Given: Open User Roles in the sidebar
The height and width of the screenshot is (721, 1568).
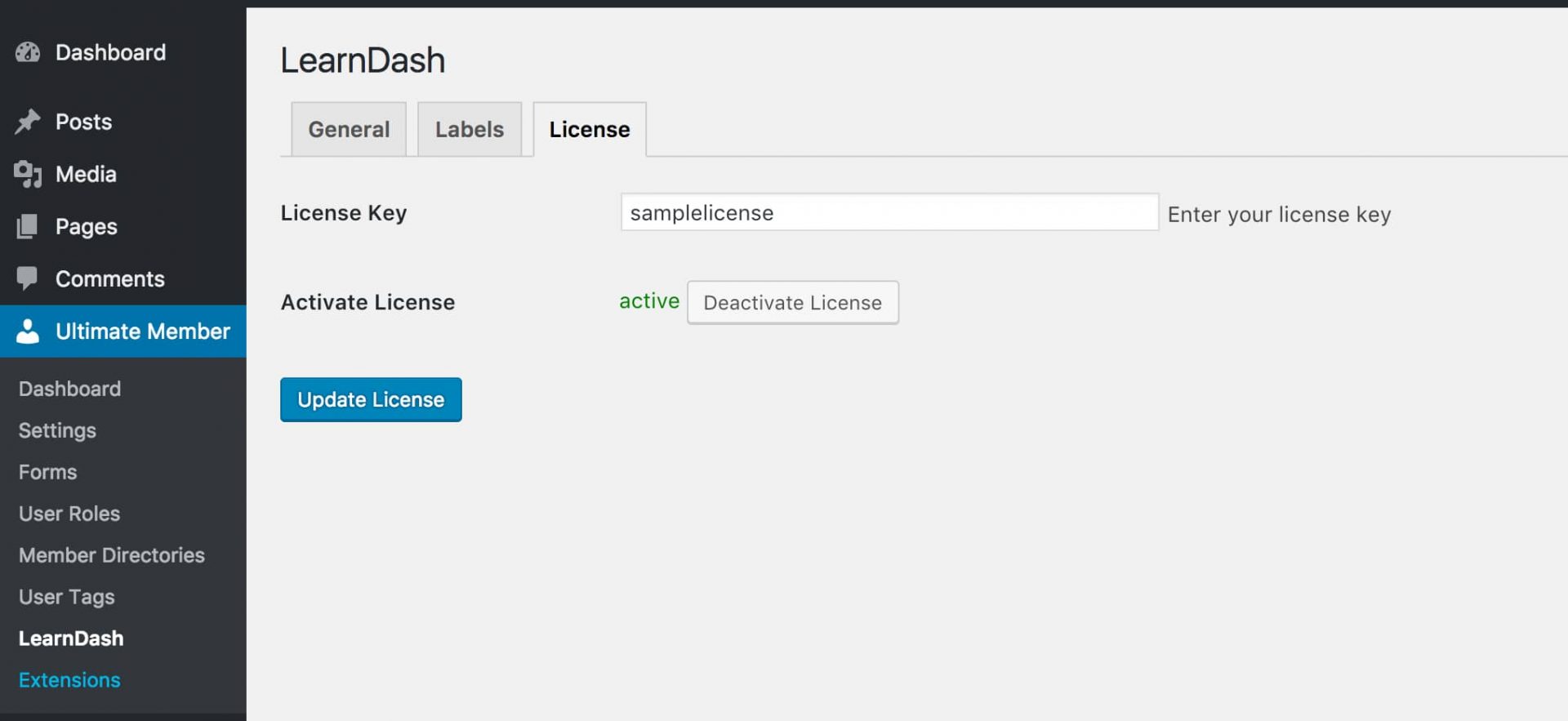Looking at the screenshot, I should (x=69, y=514).
